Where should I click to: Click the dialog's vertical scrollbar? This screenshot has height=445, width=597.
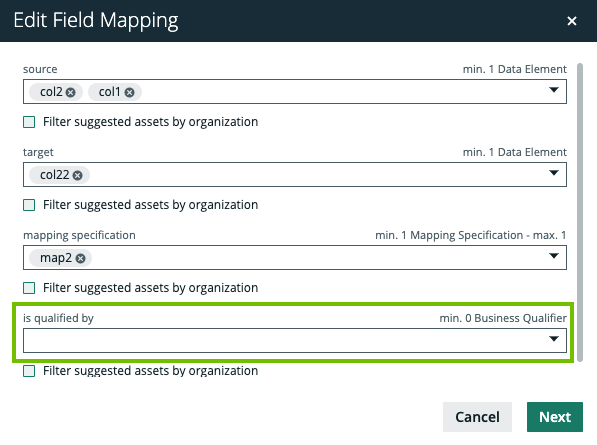point(580,212)
